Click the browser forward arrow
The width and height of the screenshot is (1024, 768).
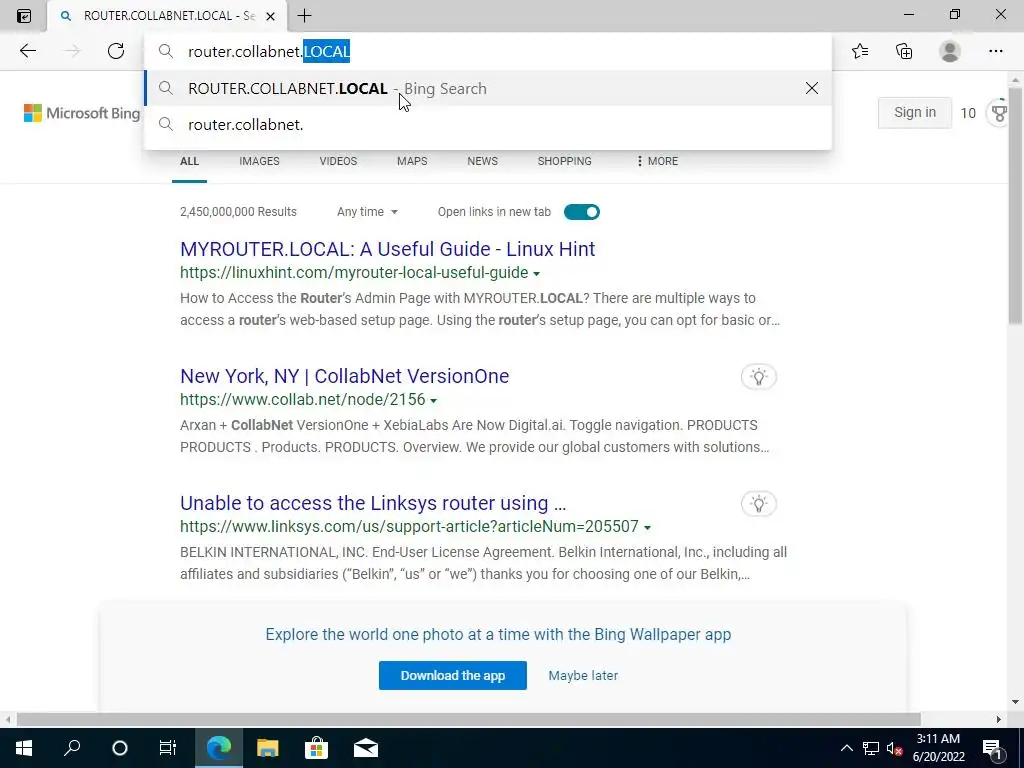[x=72, y=51]
